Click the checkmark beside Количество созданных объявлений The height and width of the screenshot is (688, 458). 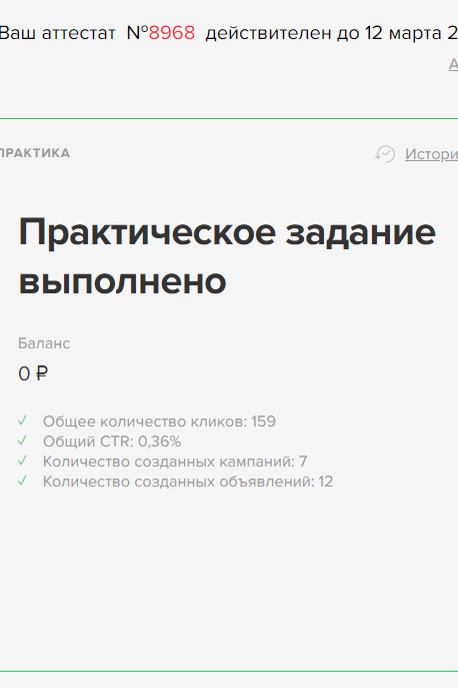point(22,481)
